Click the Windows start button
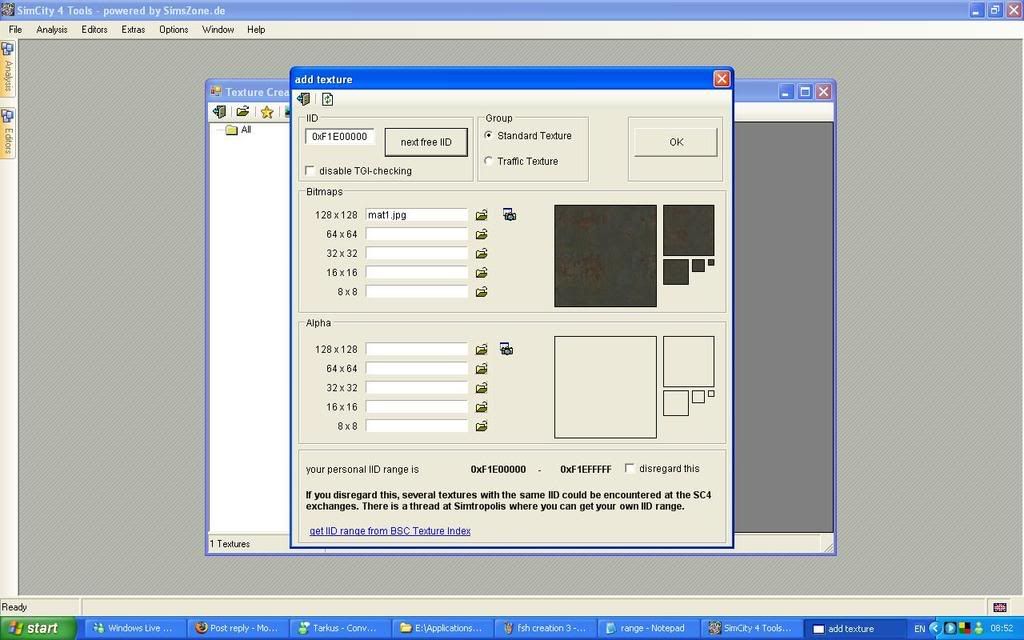Image resolution: width=1024 pixels, height=640 pixels. [x=38, y=628]
